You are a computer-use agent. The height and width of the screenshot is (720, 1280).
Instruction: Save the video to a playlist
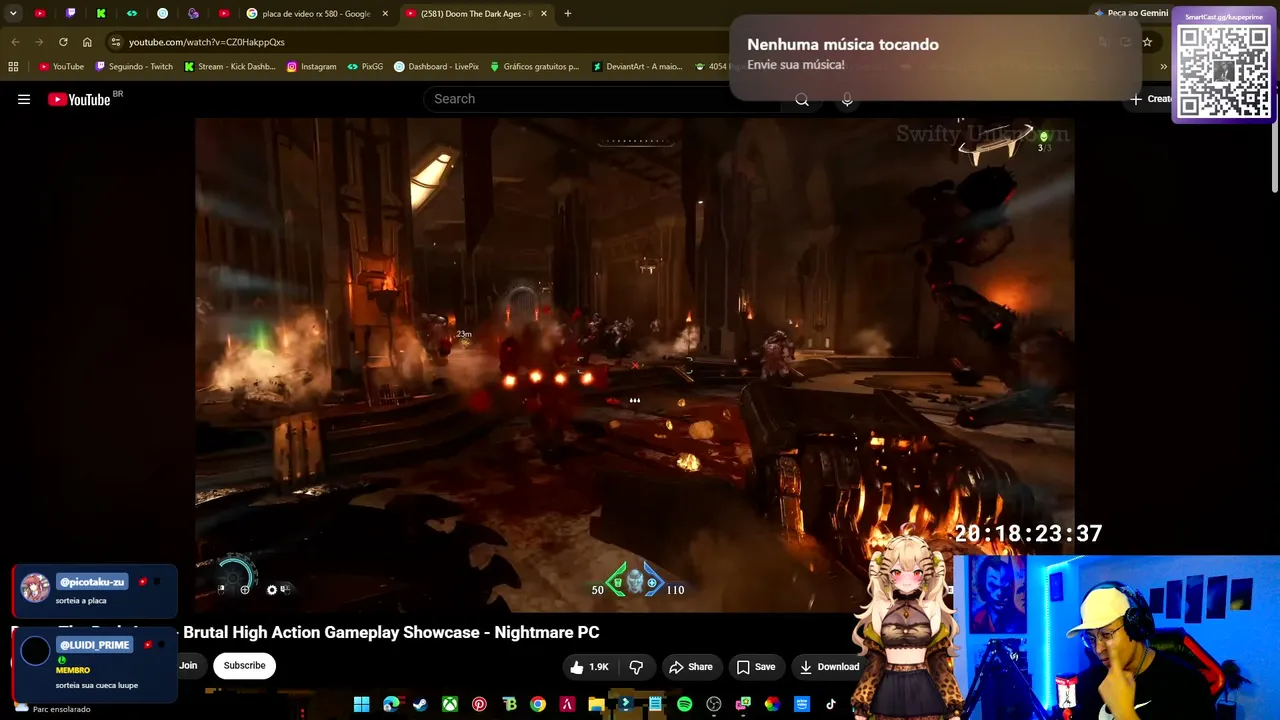[756, 667]
